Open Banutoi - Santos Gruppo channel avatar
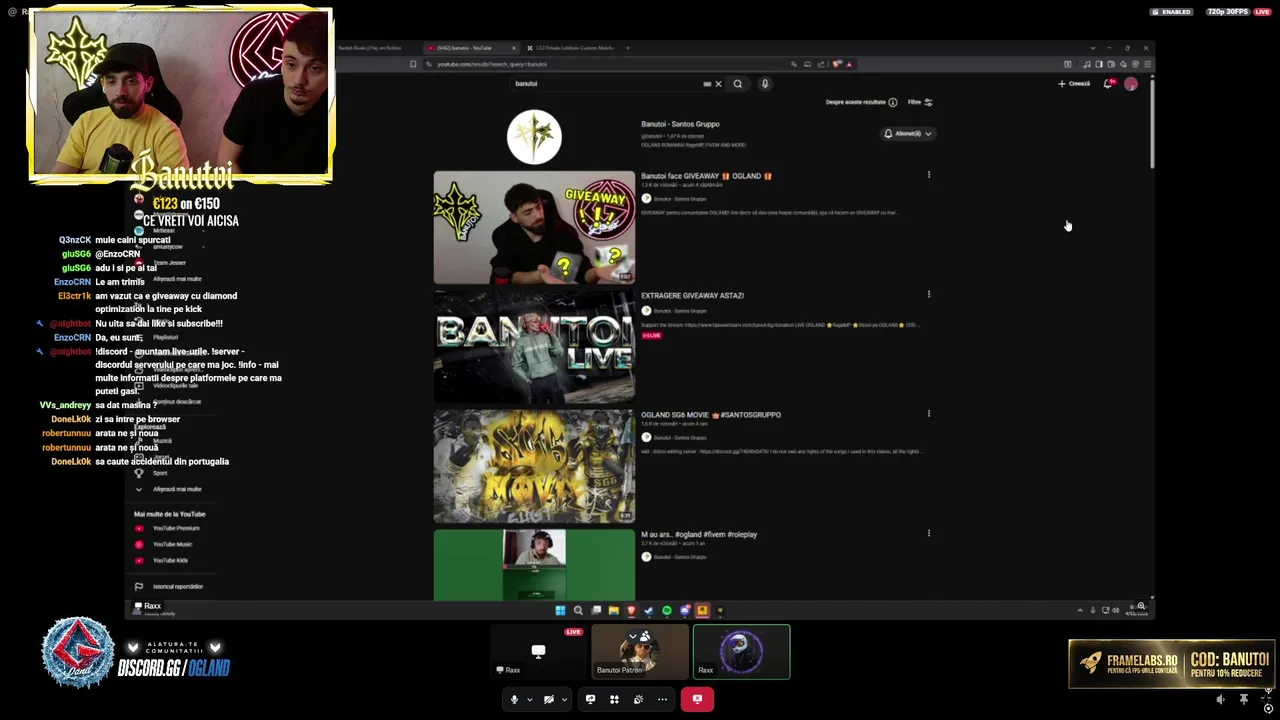Image resolution: width=1280 pixels, height=720 pixels. (x=534, y=137)
